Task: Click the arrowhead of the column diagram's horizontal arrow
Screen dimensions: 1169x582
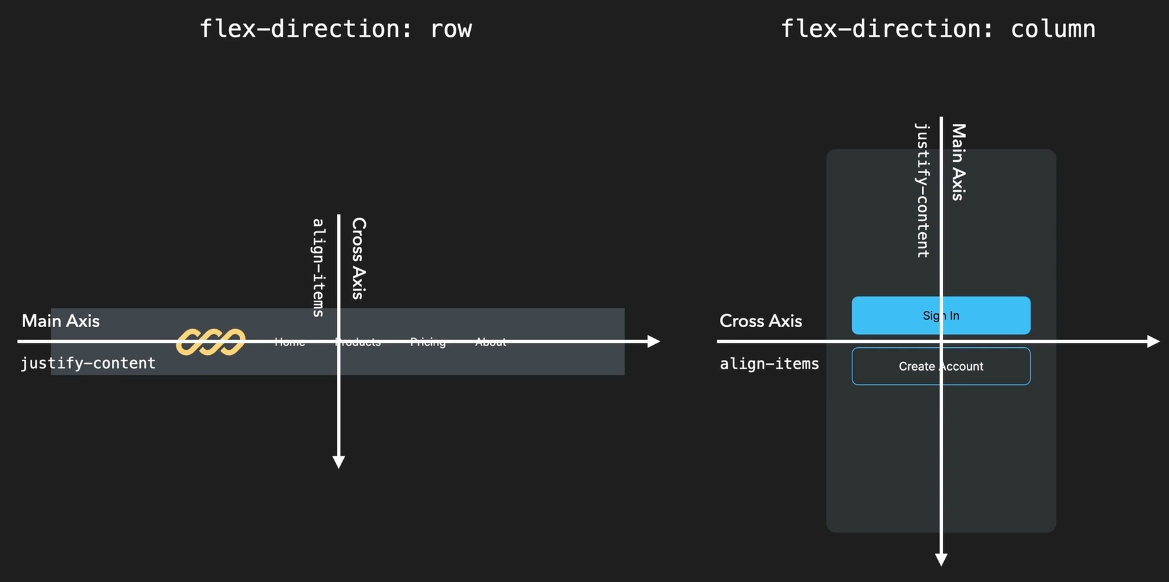Action: point(1153,342)
